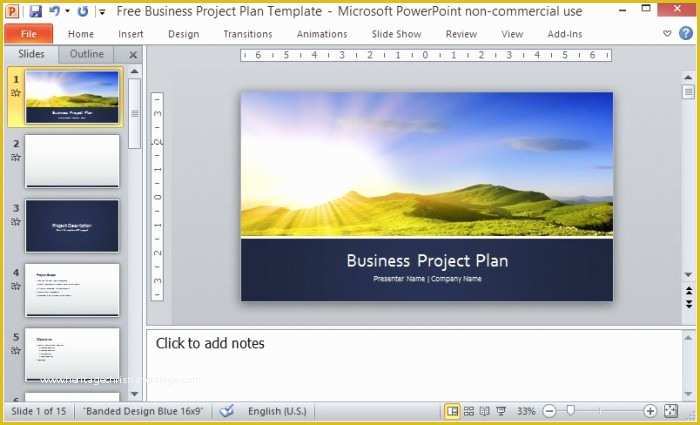
Task: Click notes pane scroll up arrow
Action: pyautogui.click(x=688, y=338)
